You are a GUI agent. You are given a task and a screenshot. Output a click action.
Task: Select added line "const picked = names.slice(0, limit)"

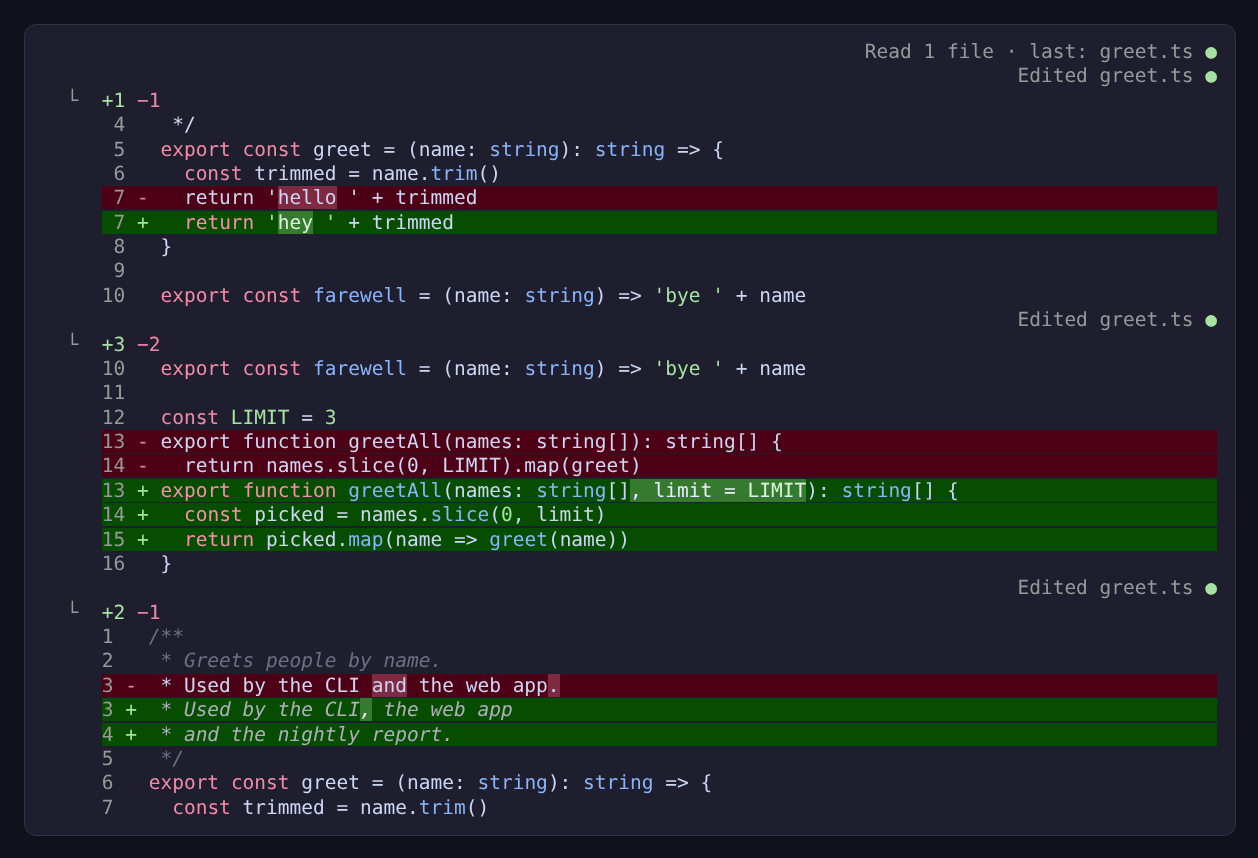[x=659, y=515]
